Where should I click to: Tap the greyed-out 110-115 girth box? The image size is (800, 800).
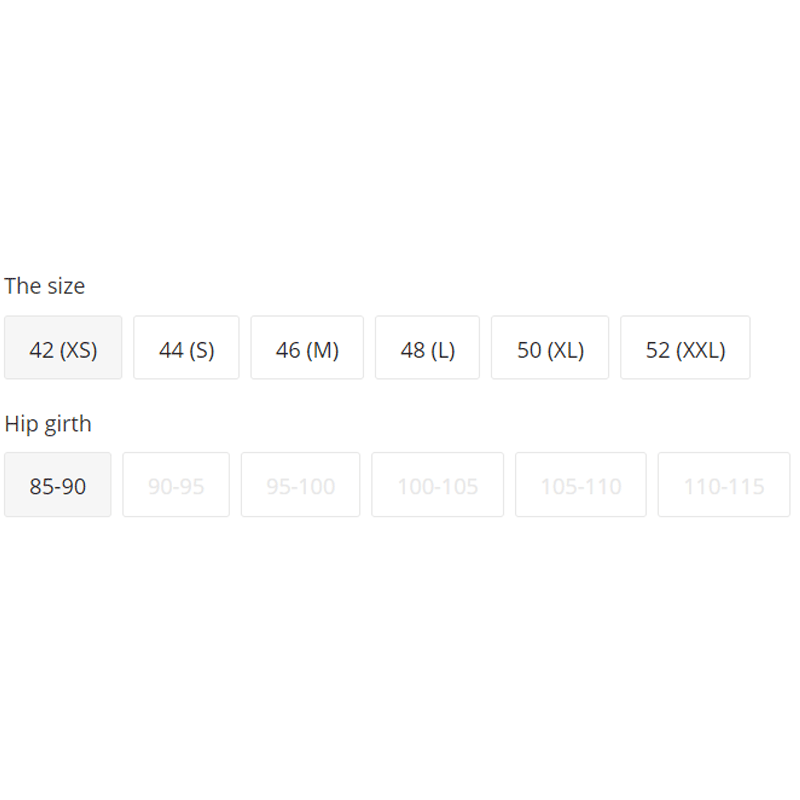click(723, 485)
